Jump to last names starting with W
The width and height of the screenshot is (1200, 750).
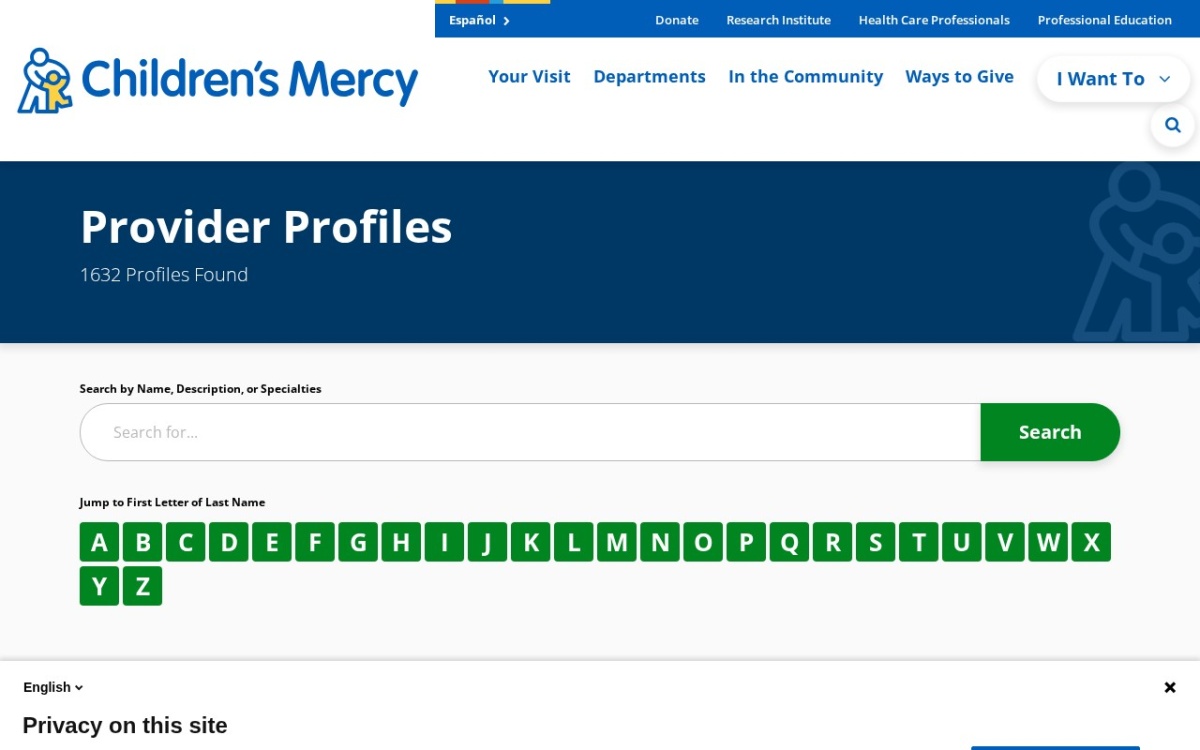(1048, 542)
